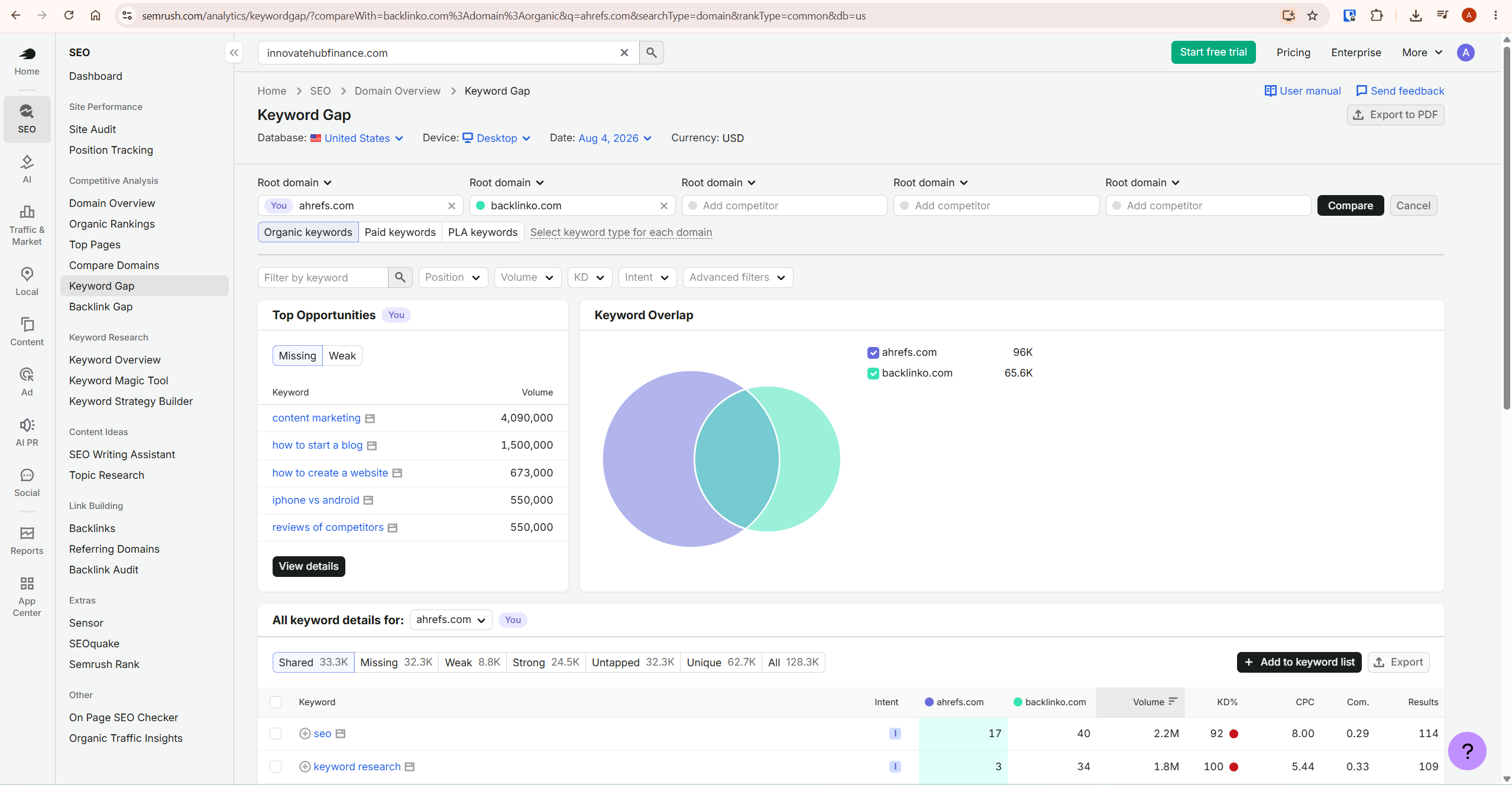Clear the domain search field

(x=624, y=53)
